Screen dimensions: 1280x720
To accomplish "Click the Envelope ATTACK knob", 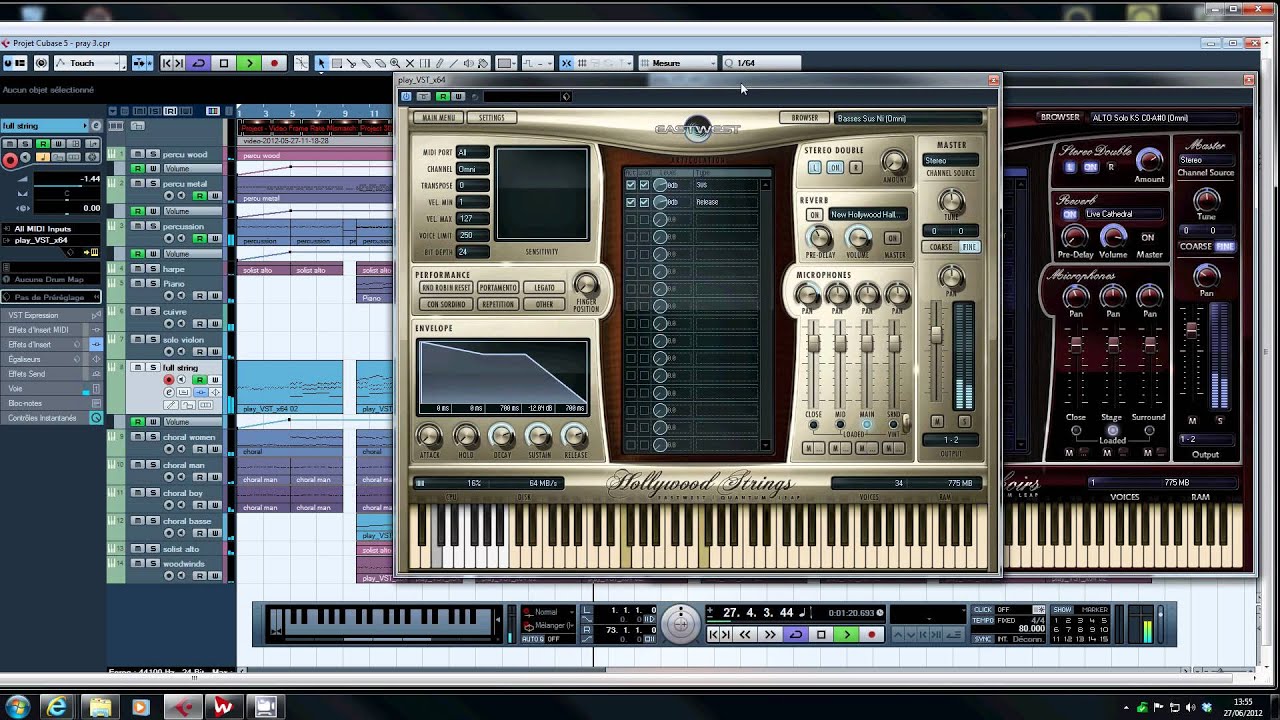I will pos(429,436).
